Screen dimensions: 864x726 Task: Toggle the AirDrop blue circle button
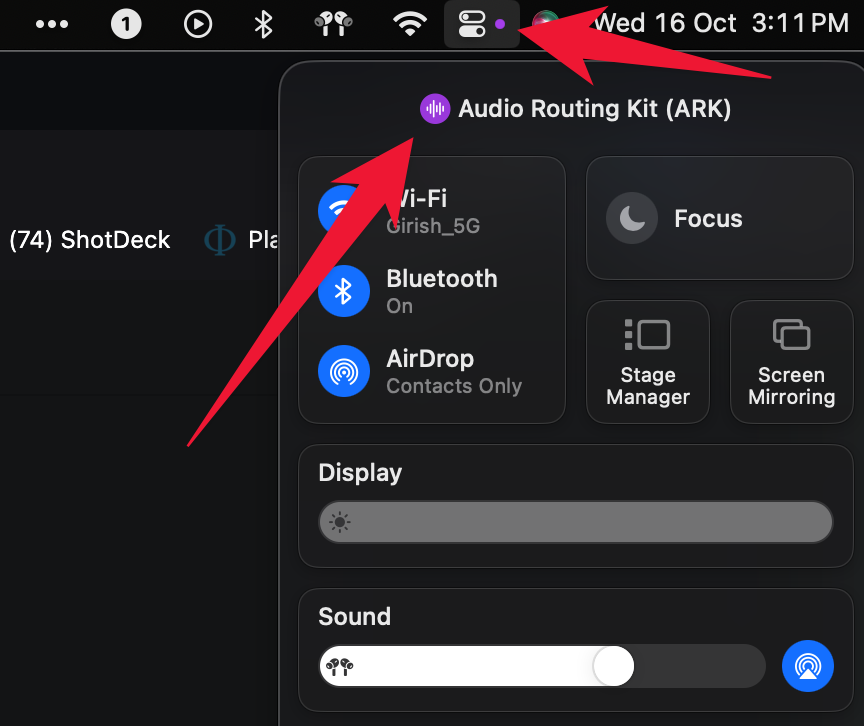[344, 371]
